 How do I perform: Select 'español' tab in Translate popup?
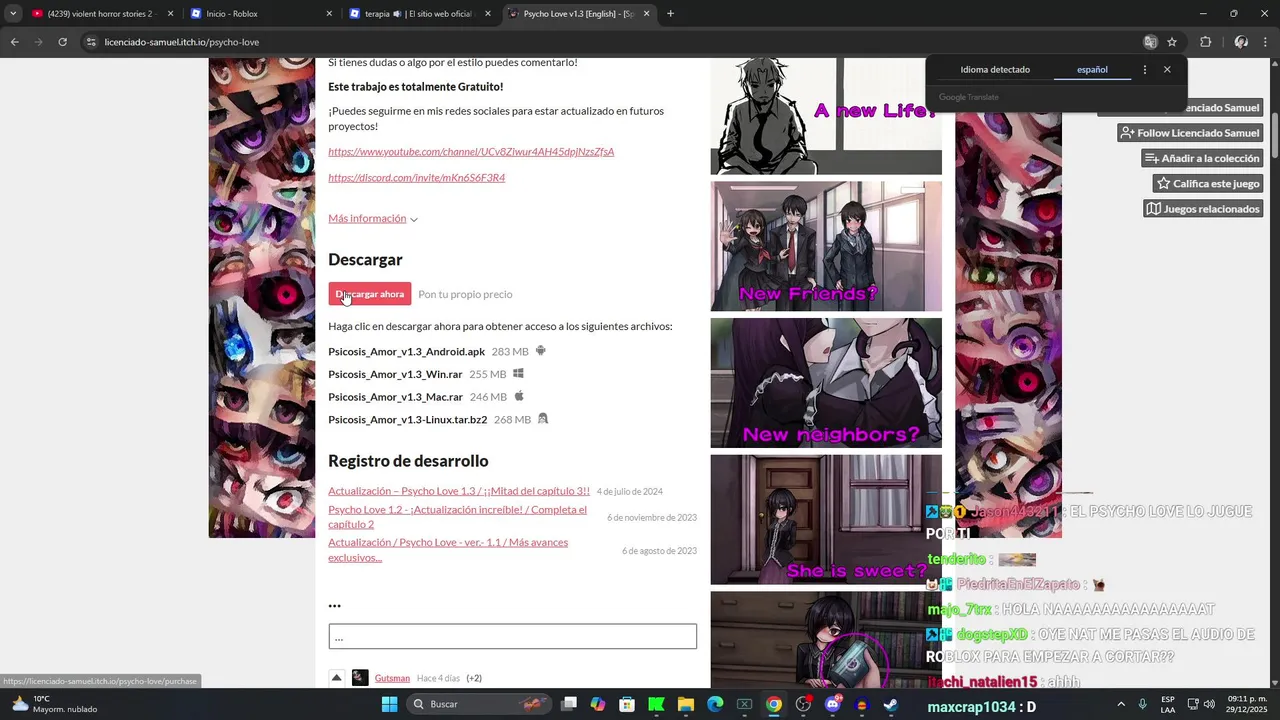point(1092,70)
